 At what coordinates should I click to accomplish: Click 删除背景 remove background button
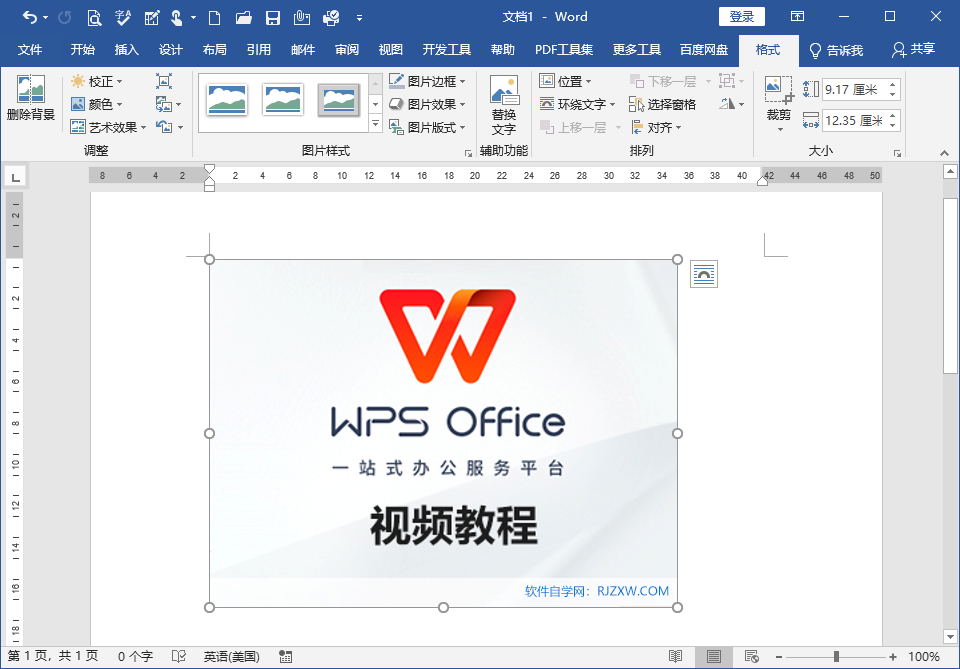[x=31, y=98]
